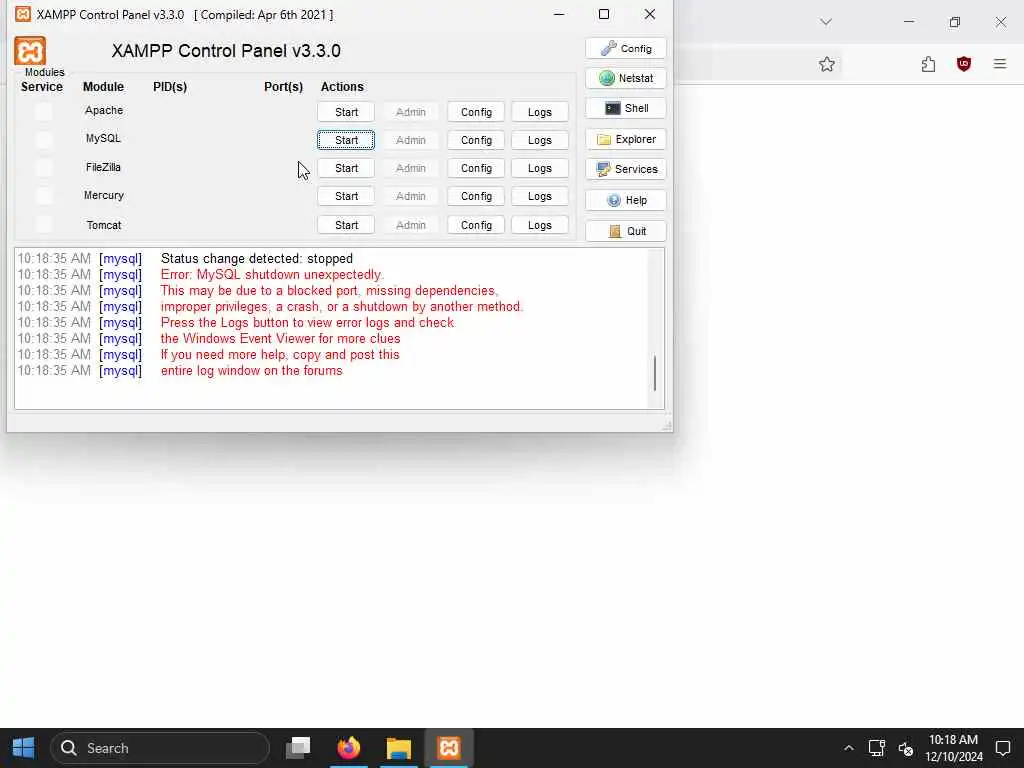1024x768 pixels.
Task: Show hidden system tray icons
Action: point(848,748)
